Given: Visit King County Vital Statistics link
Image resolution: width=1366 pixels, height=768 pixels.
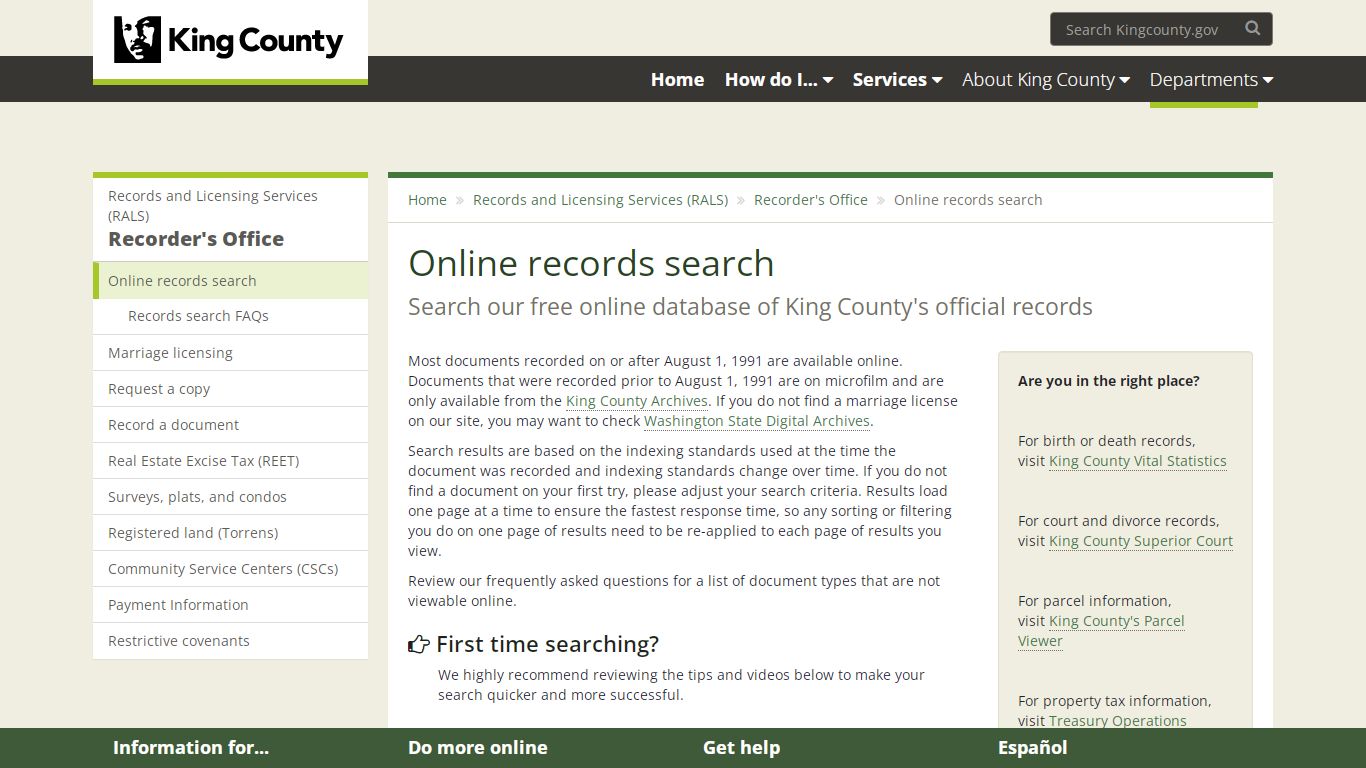Looking at the screenshot, I should tap(1137, 461).
